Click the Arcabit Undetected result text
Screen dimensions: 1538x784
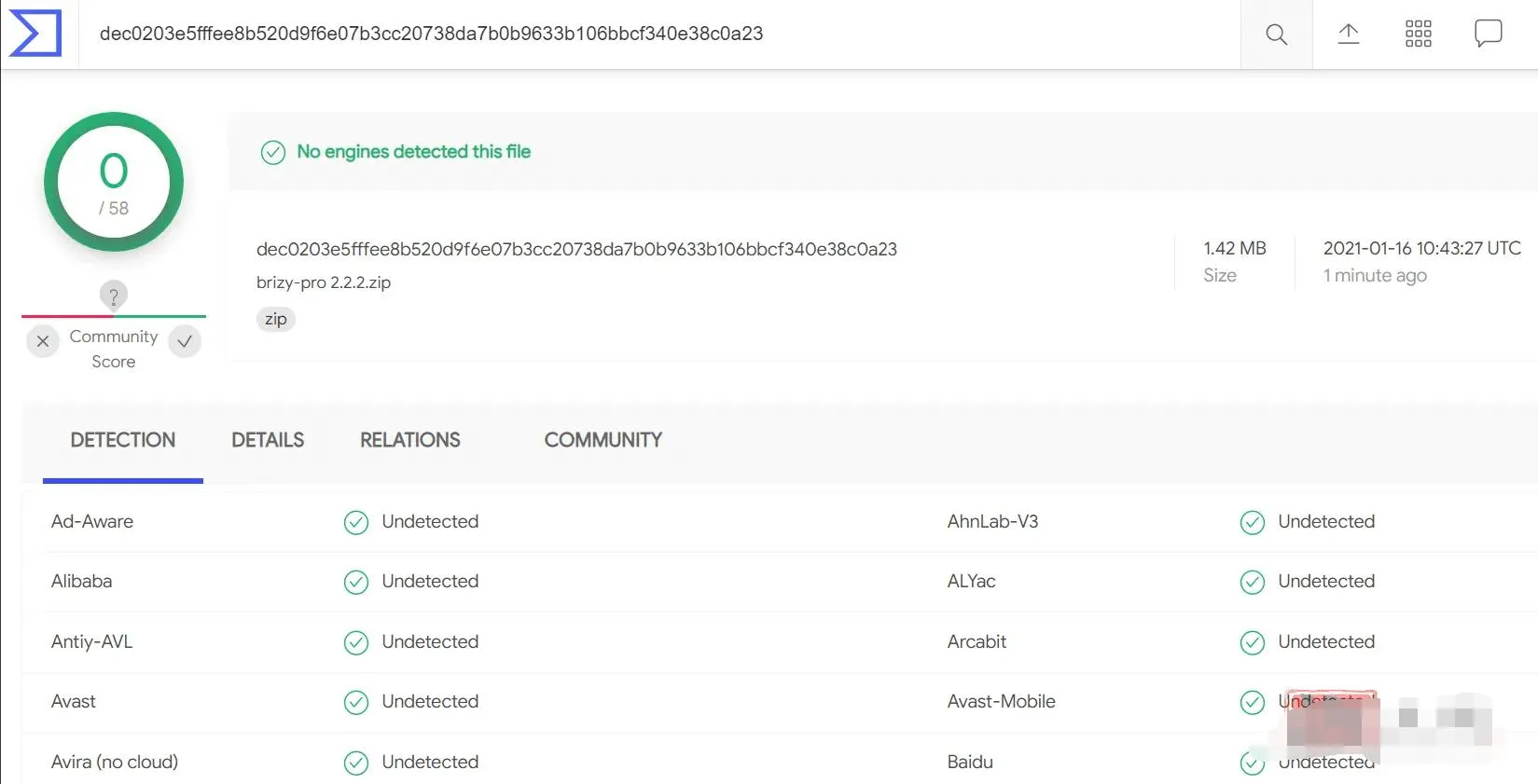(x=1326, y=642)
